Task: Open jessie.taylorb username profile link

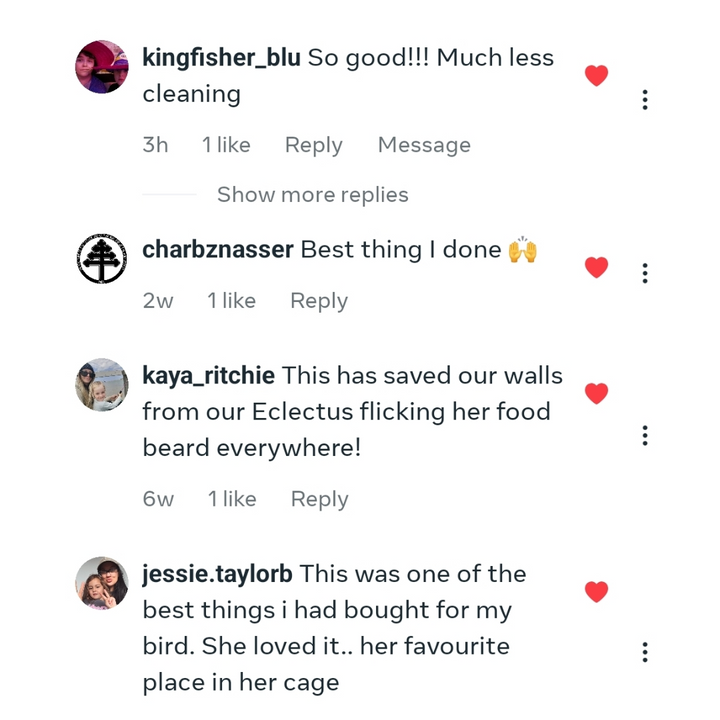Action: click(x=217, y=574)
